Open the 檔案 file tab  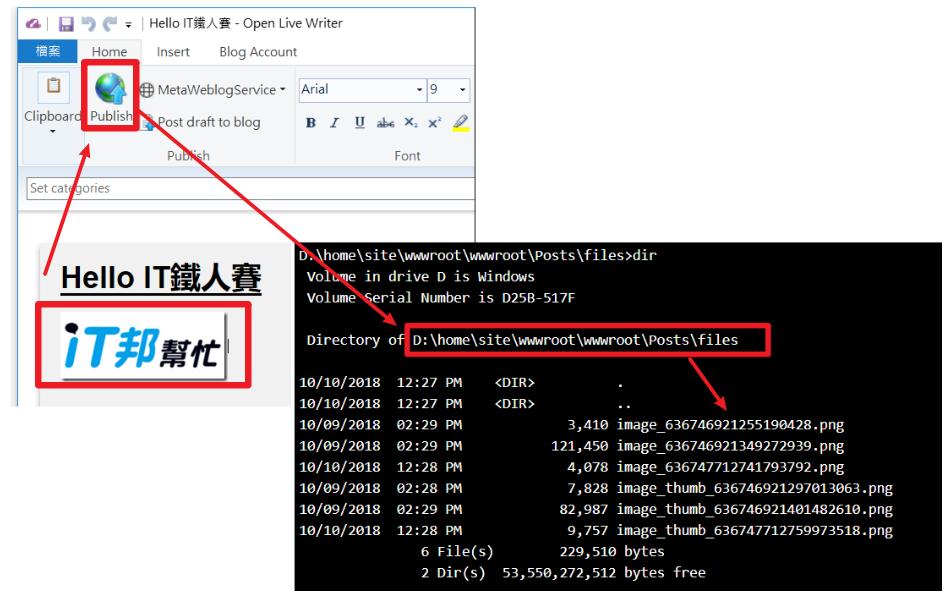pyautogui.click(x=47, y=52)
